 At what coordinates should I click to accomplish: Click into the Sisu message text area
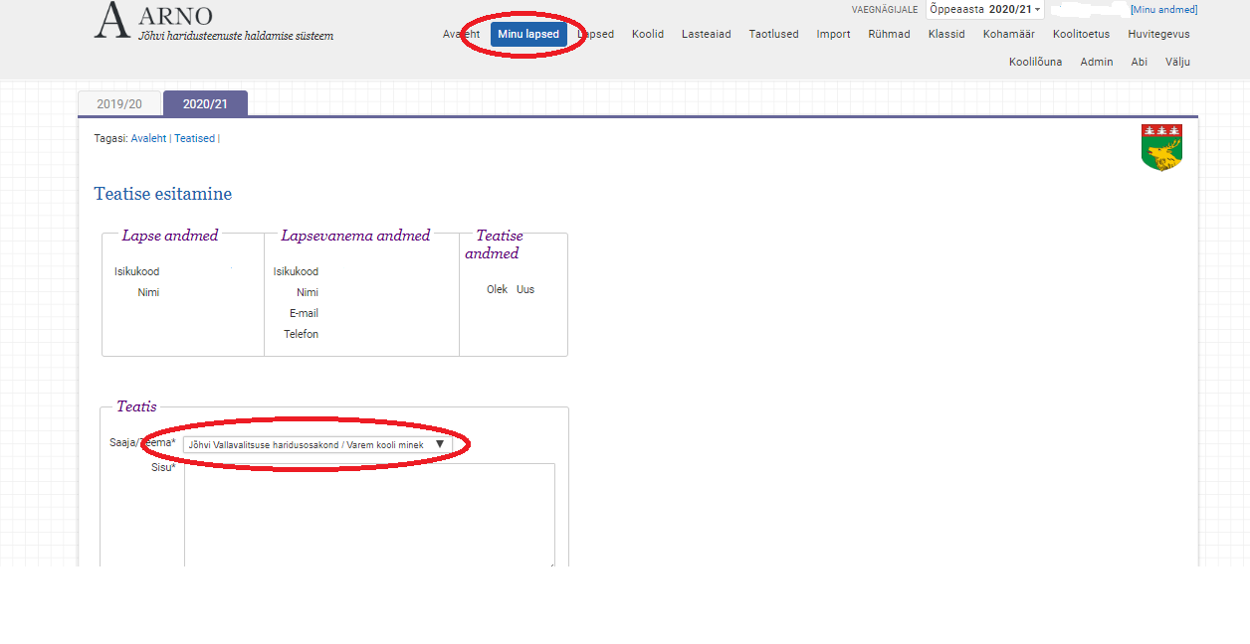[x=369, y=514]
